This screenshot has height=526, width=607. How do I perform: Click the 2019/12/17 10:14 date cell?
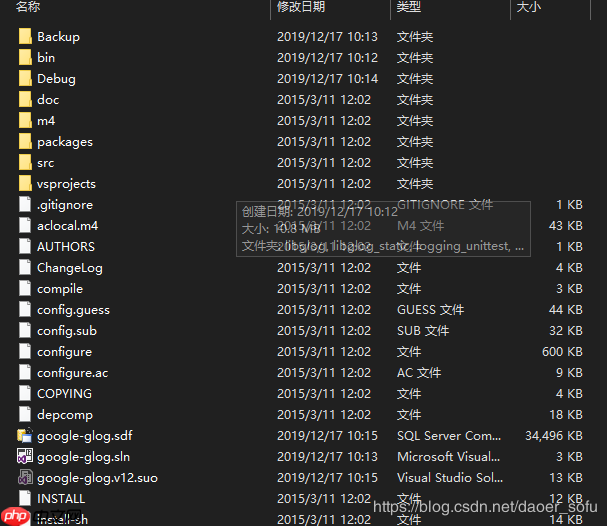click(328, 79)
